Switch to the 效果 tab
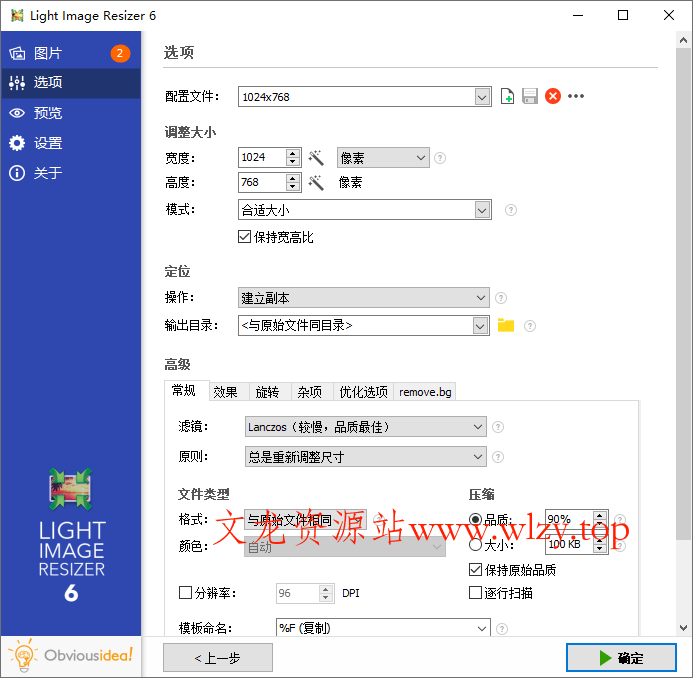 [x=228, y=392]
